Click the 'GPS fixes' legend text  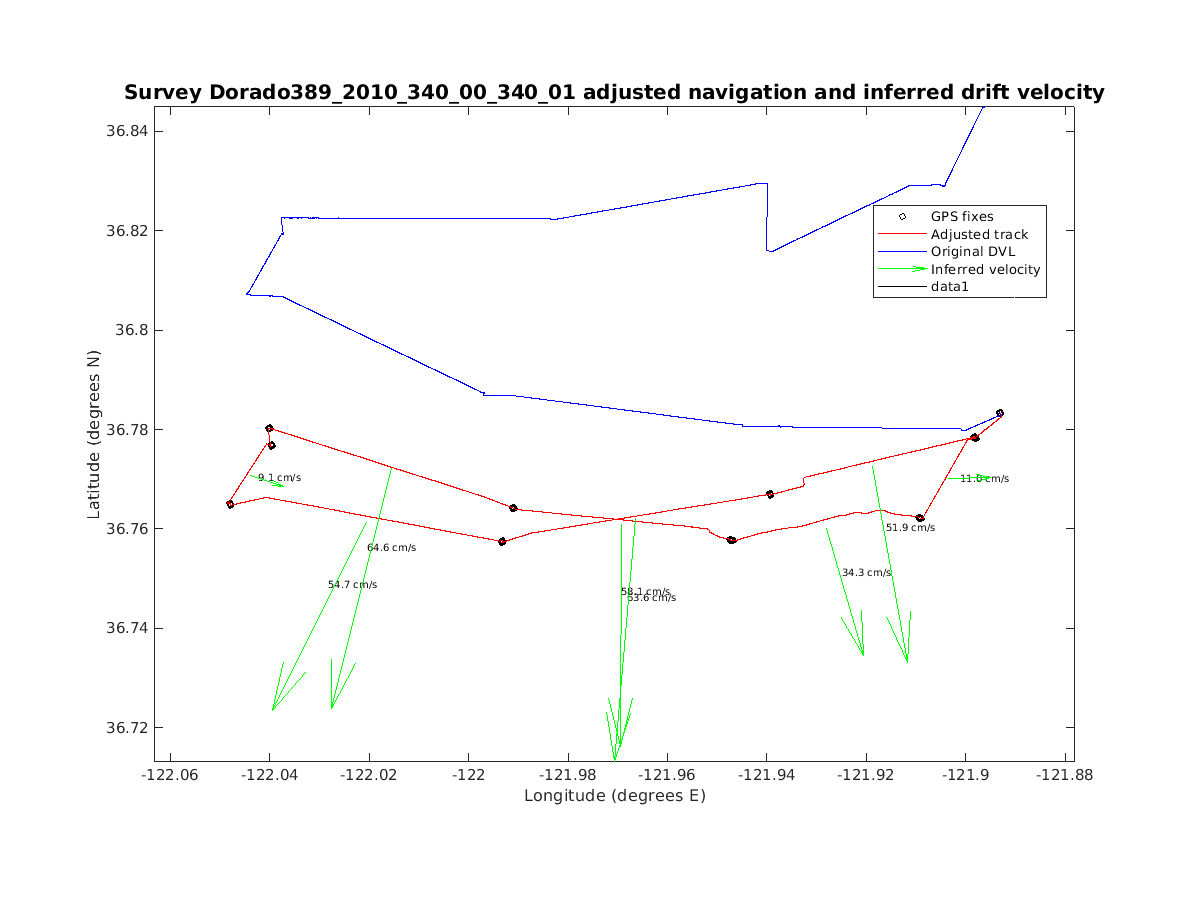[962, 216]
